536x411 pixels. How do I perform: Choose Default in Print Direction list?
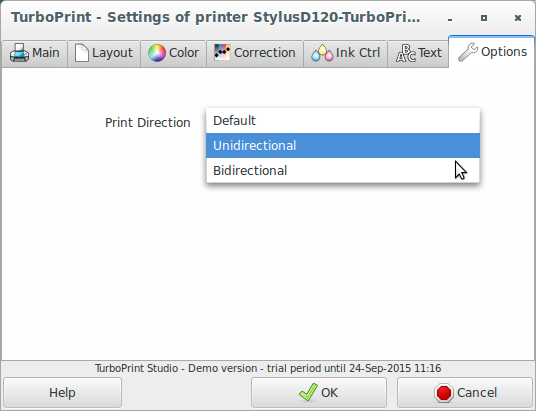tap(343, 121)
